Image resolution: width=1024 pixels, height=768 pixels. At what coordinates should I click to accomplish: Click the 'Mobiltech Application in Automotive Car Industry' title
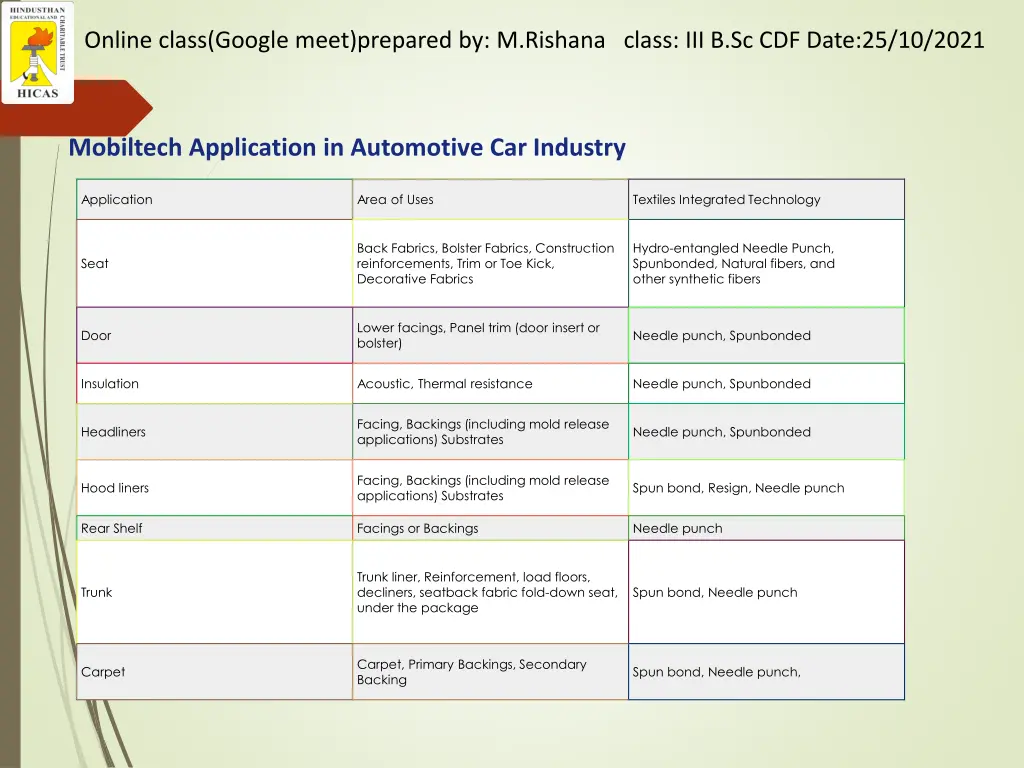(x=347, y=148)
